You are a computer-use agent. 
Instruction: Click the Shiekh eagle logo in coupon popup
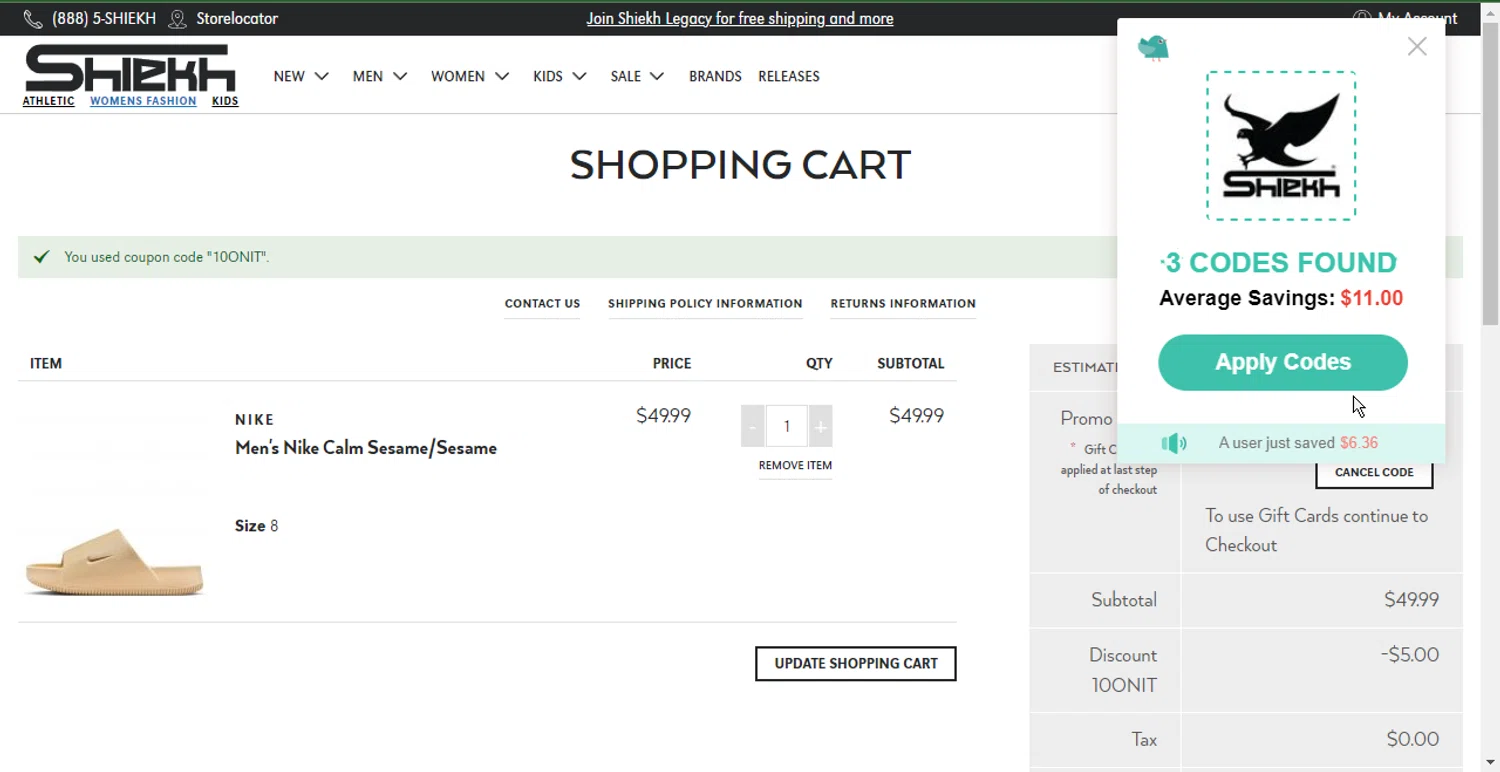point(1281,146)
